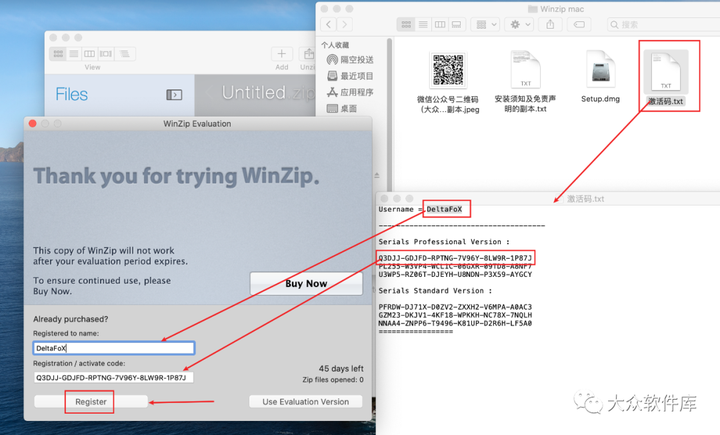
Task: Click the serial starting with GZM23
Action: pos(455,315)
